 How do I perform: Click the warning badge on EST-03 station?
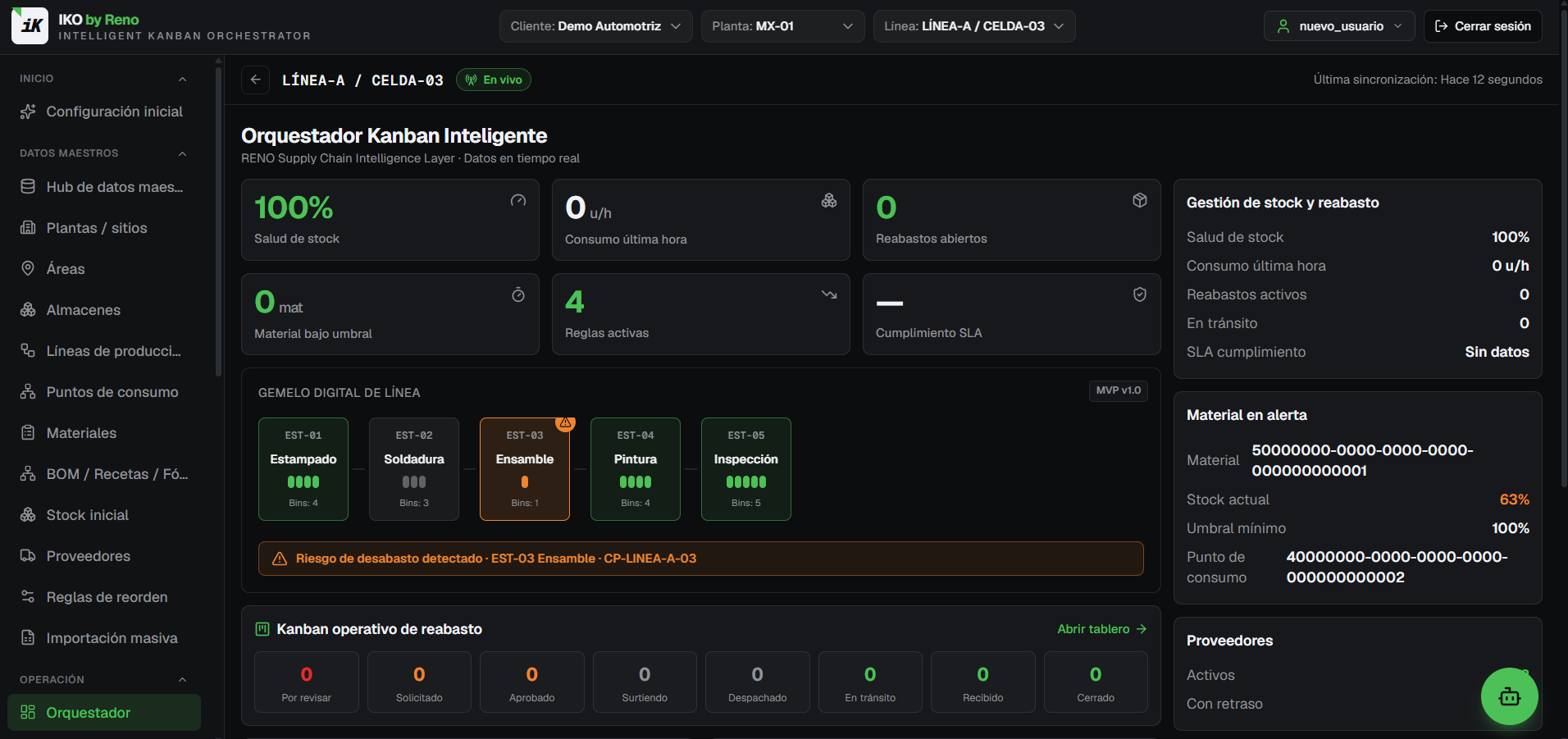pyautogui.click(x=565, y=422)
